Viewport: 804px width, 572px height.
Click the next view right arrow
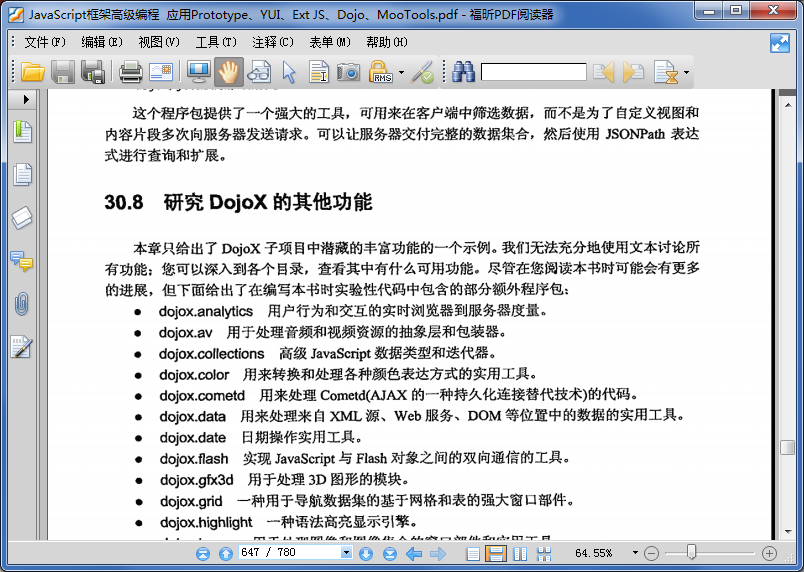click(438, 554)
